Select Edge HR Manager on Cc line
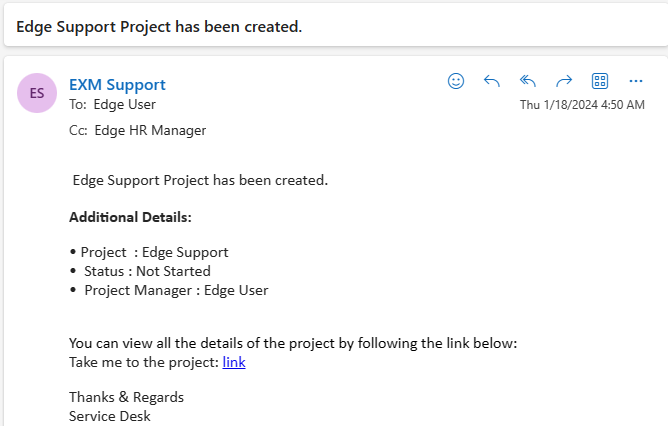Viewport: 668px width, 426px height. point(150,130)
